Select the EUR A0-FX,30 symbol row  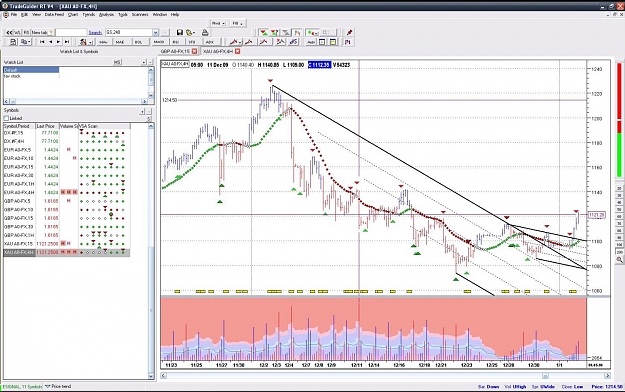(67, 175)
